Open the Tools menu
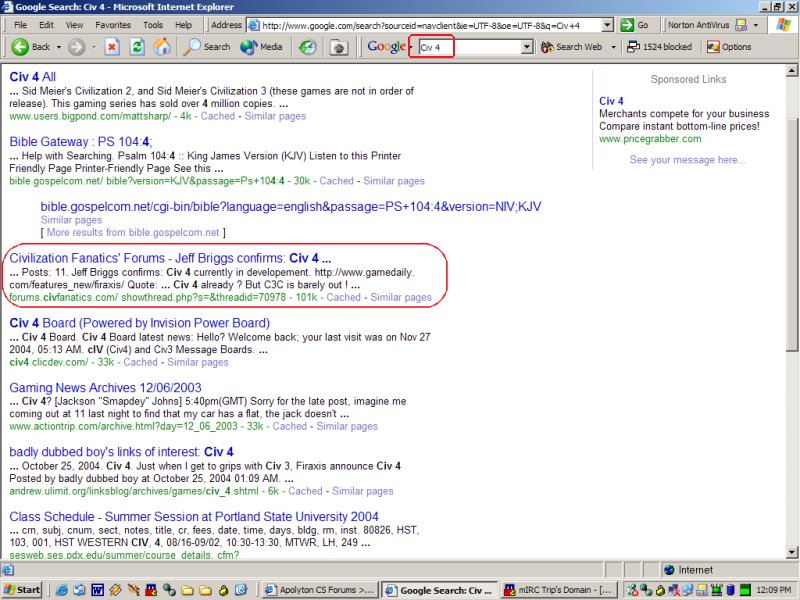 coord(152,24)
